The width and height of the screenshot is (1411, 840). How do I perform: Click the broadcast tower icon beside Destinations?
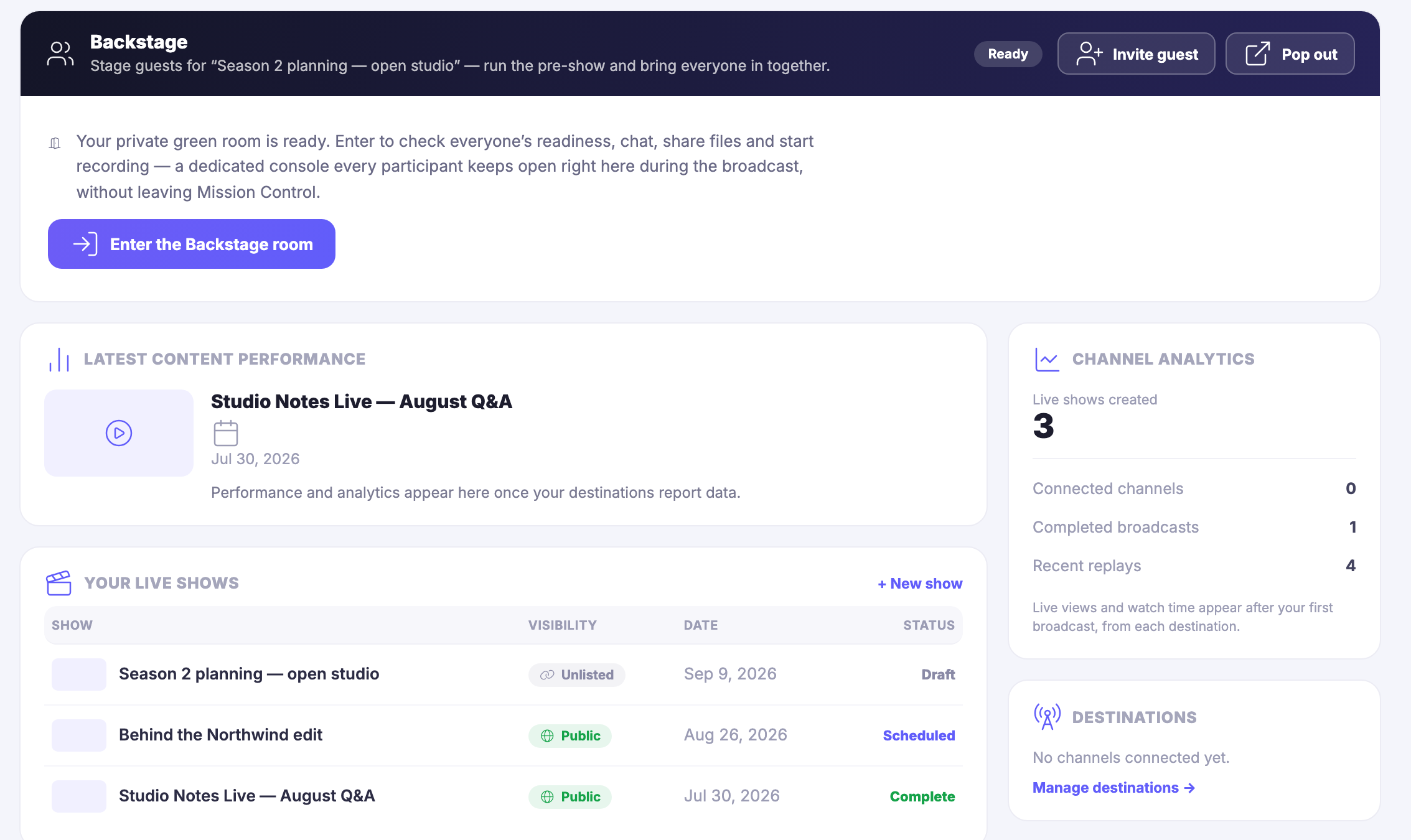pyautogui.click(x=1048, y=717)
